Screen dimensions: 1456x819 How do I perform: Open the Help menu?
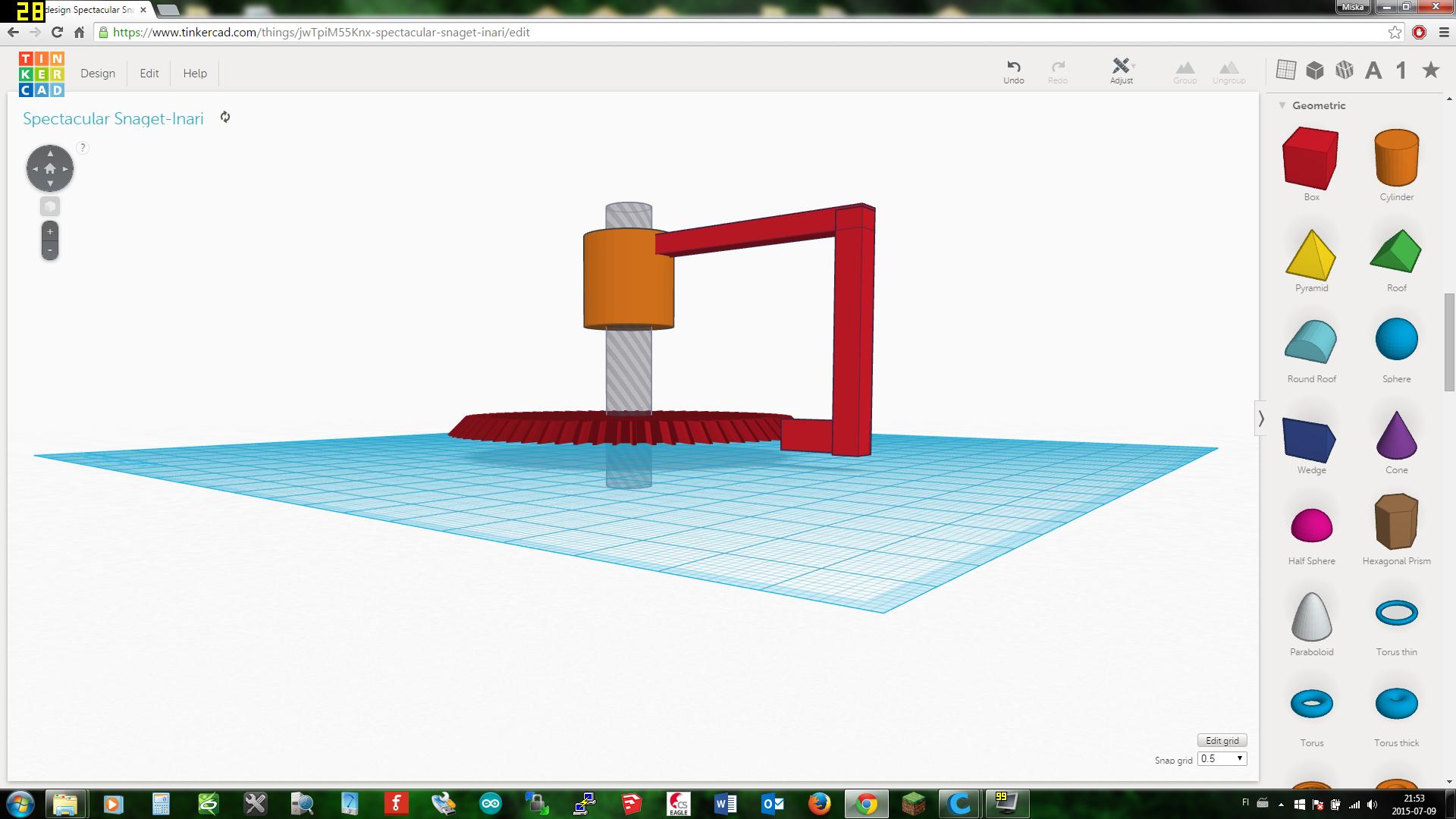195,74
